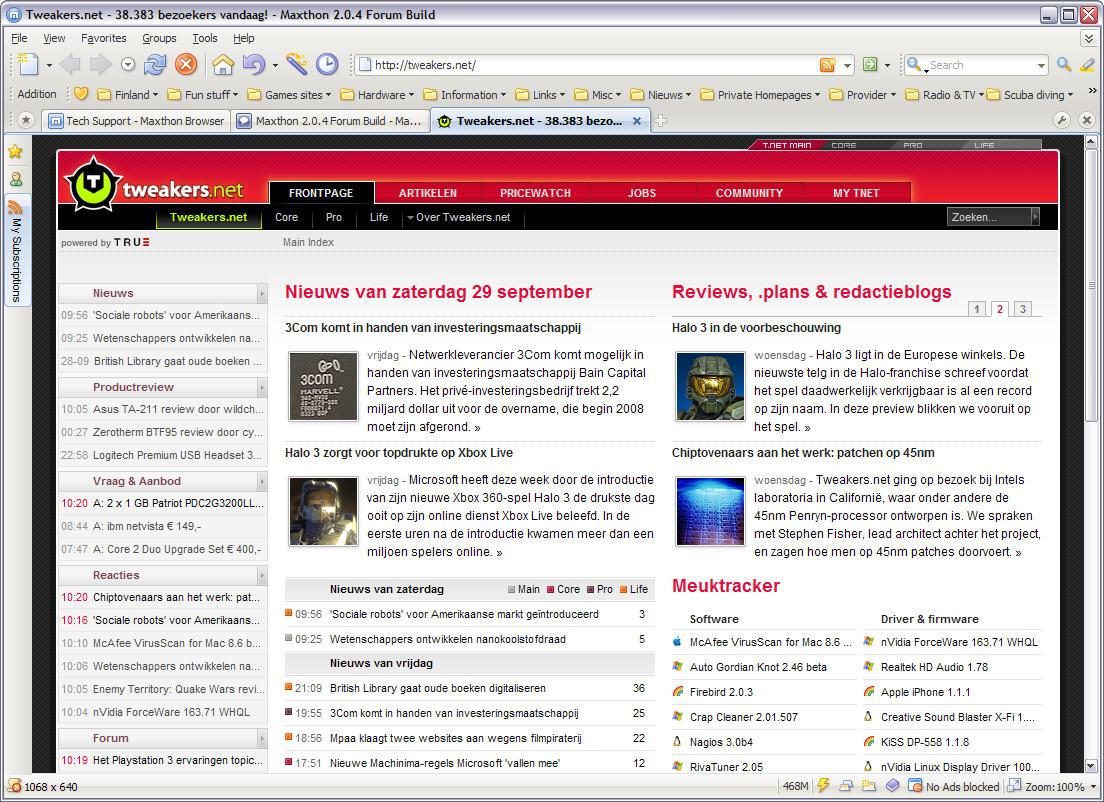
Task: Open the Favorites menu
Action: click(x=104, y=38)
